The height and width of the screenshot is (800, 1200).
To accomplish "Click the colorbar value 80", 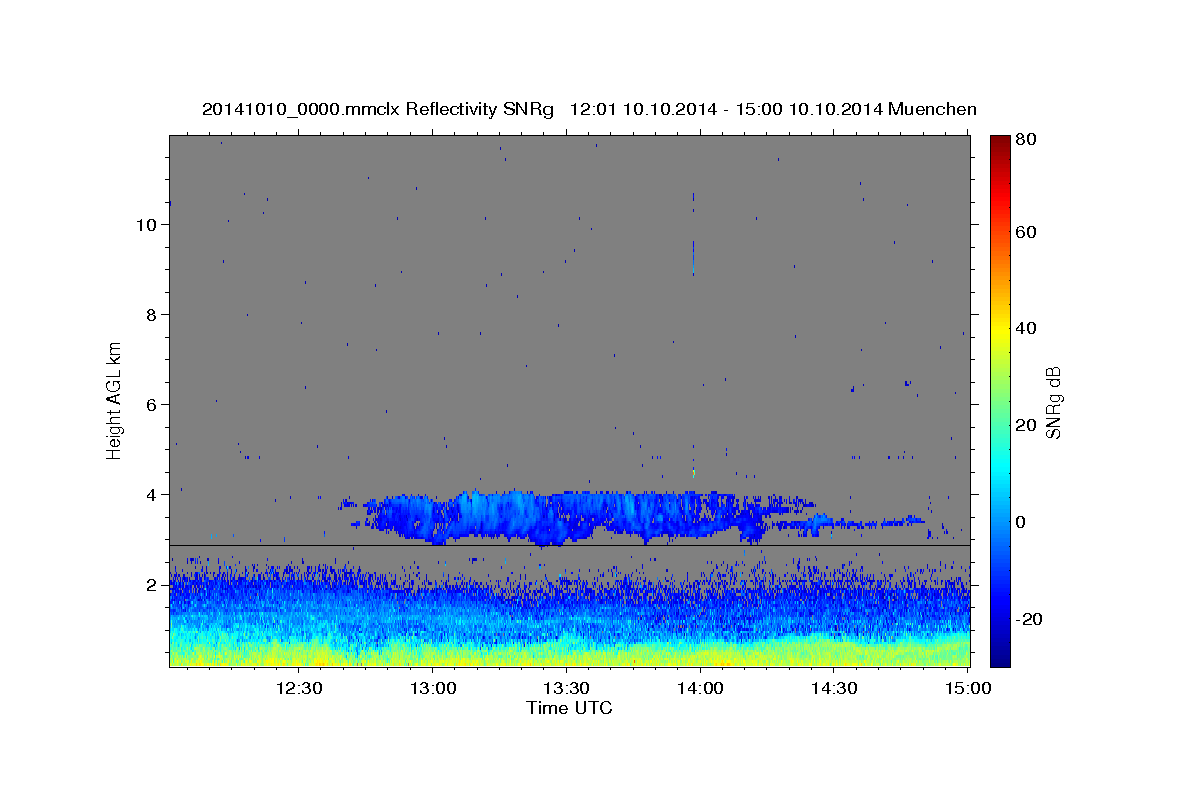I will click(x=1025, y=140).
